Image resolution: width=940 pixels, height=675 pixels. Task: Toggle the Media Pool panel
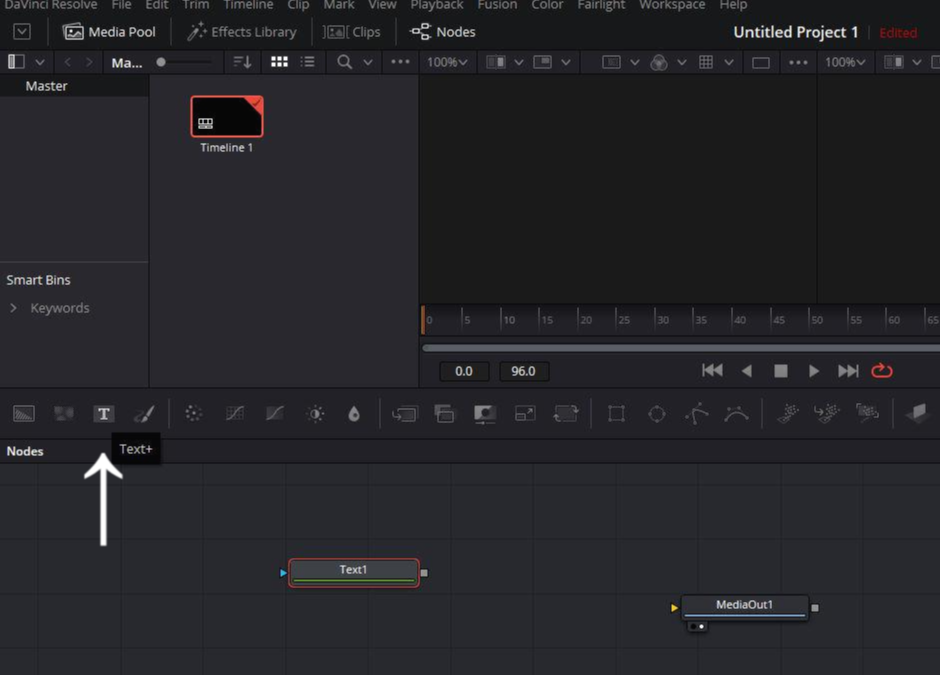tap(110, 32)
